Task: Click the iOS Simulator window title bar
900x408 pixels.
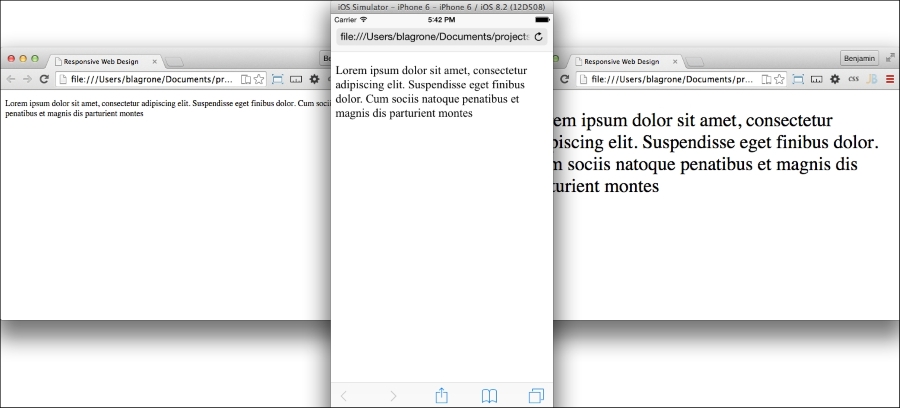Action: tap(441, 6)
